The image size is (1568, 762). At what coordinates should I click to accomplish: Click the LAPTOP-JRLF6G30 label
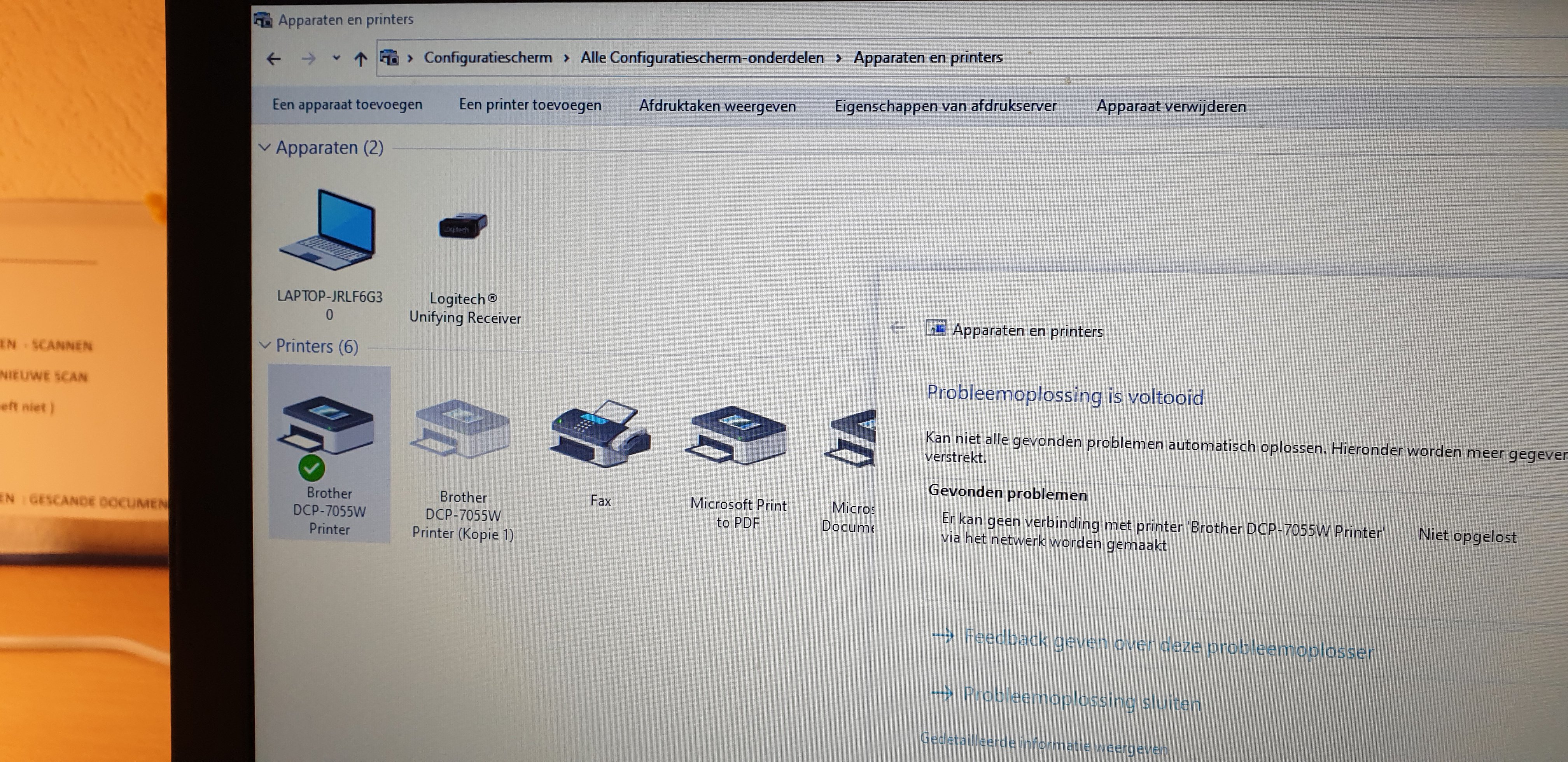(329, 306)
